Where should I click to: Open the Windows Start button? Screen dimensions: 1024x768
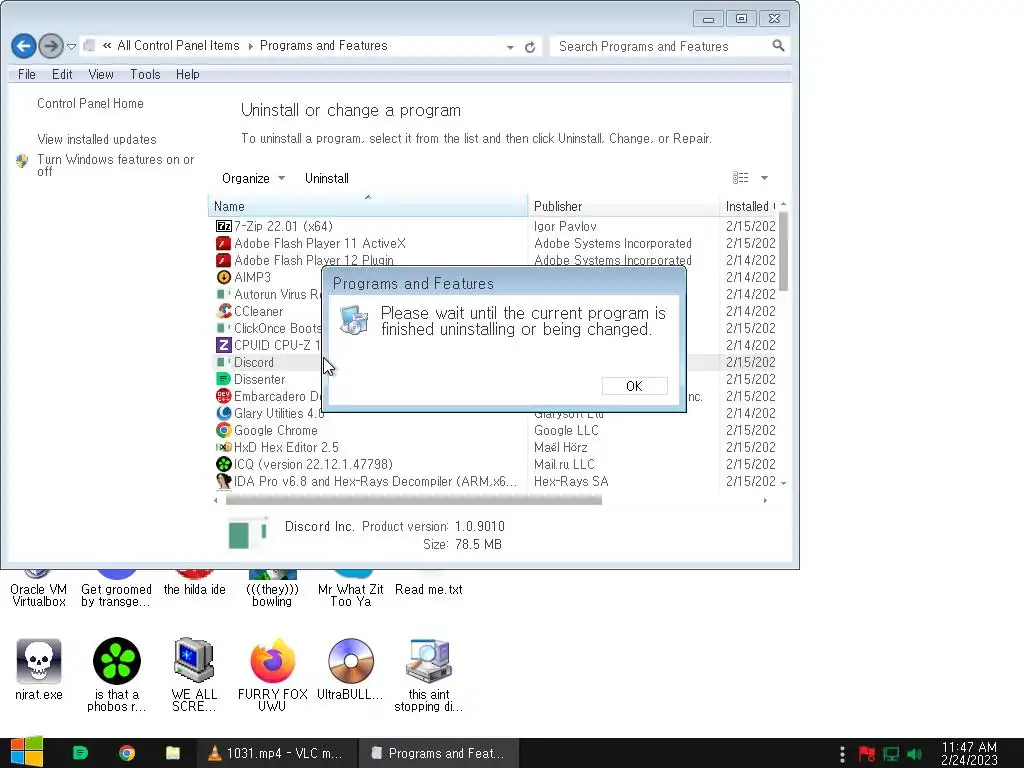coord(26,752)
